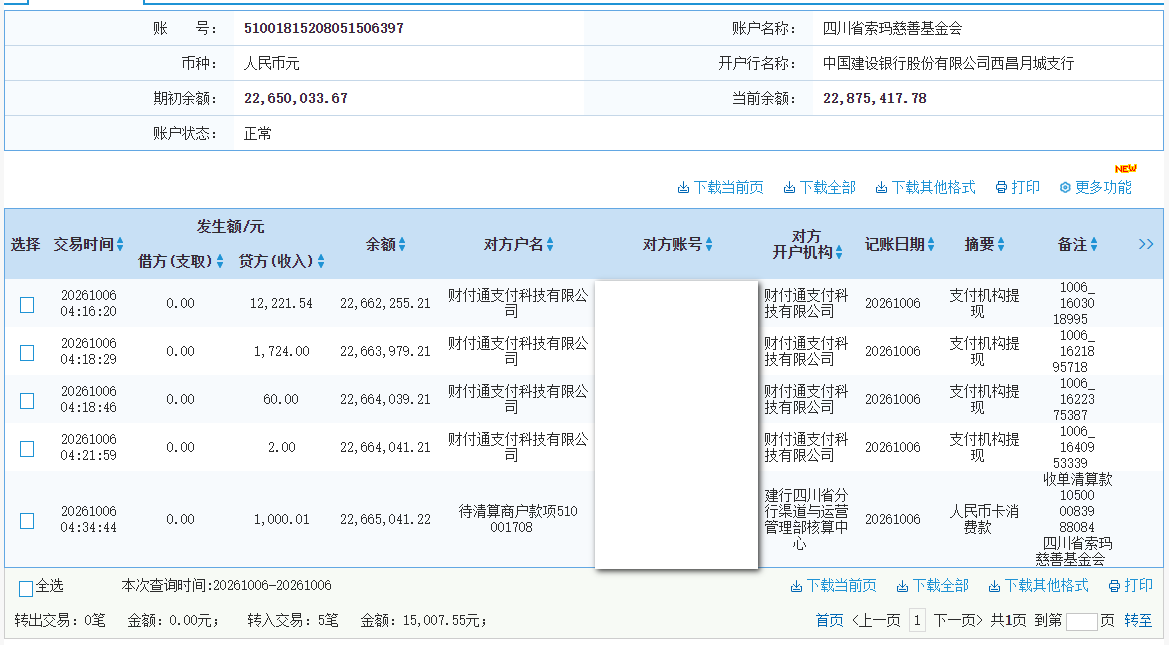Viewport: 1169px width, 645px height.
Task: Click current page number 1 box
Action: tap(917, 620)
